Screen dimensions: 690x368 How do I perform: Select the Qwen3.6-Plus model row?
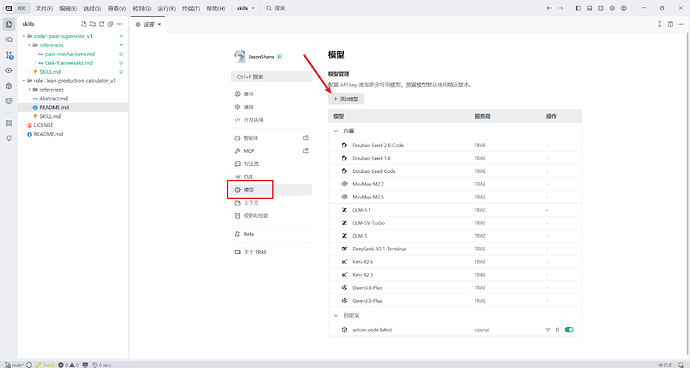455,287
